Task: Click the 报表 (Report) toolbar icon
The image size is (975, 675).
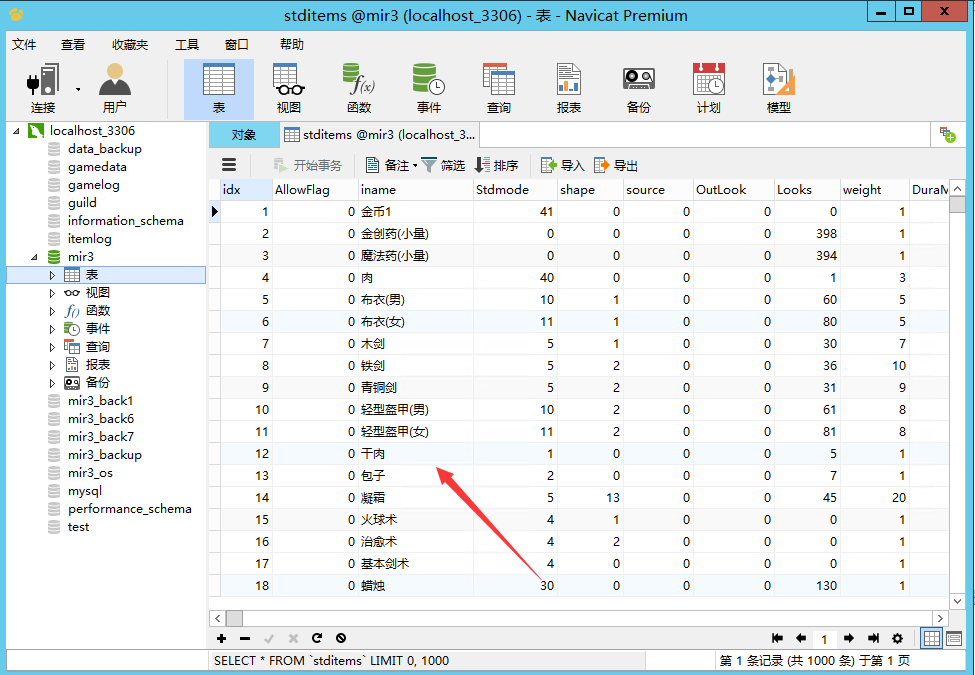Action: point(568,88)
